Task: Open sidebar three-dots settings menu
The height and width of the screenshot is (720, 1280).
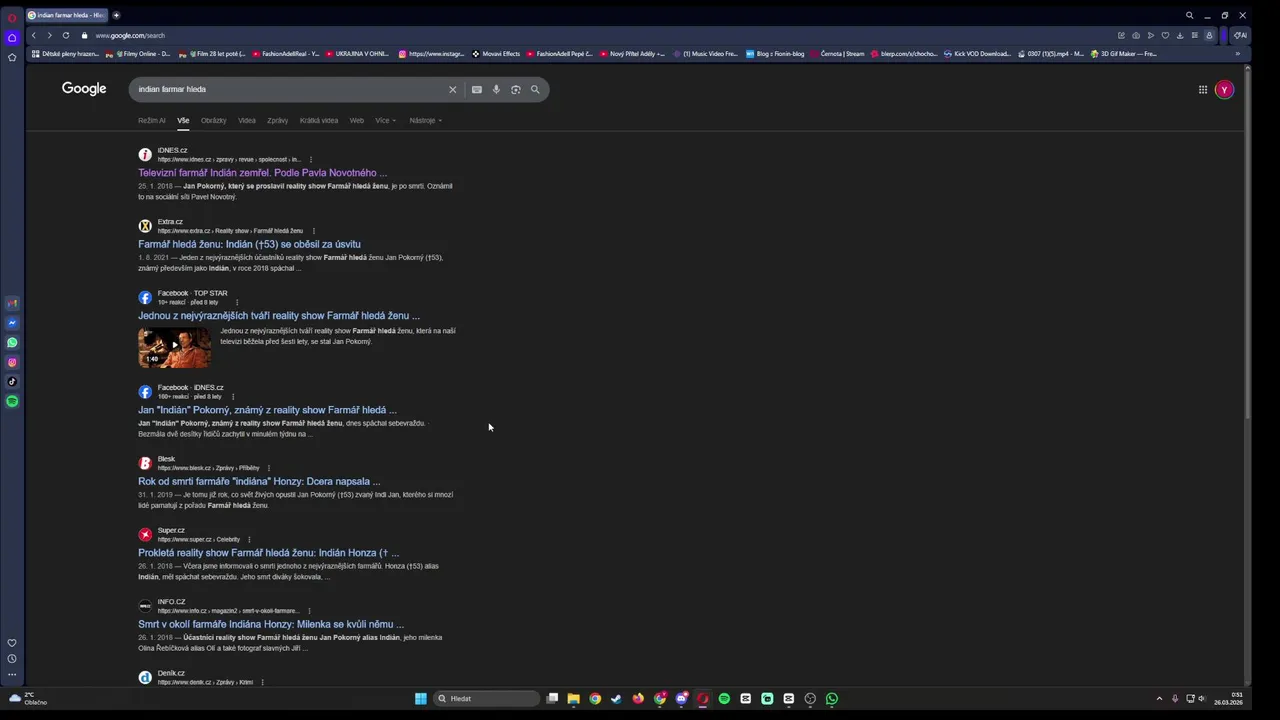Action: pyautogui.click(x=12, y=674)
